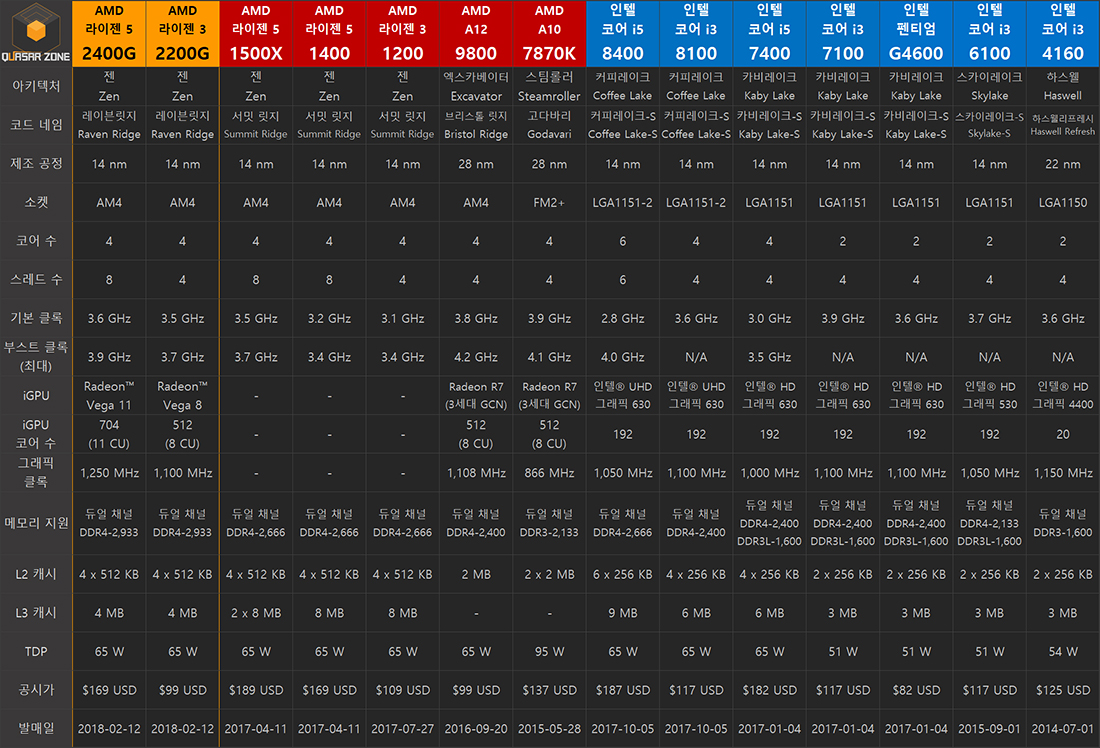Screen dimensions: 1100x748
Task: Select the AMD Ryzen 3 2200G header
Action: point(182,33)
